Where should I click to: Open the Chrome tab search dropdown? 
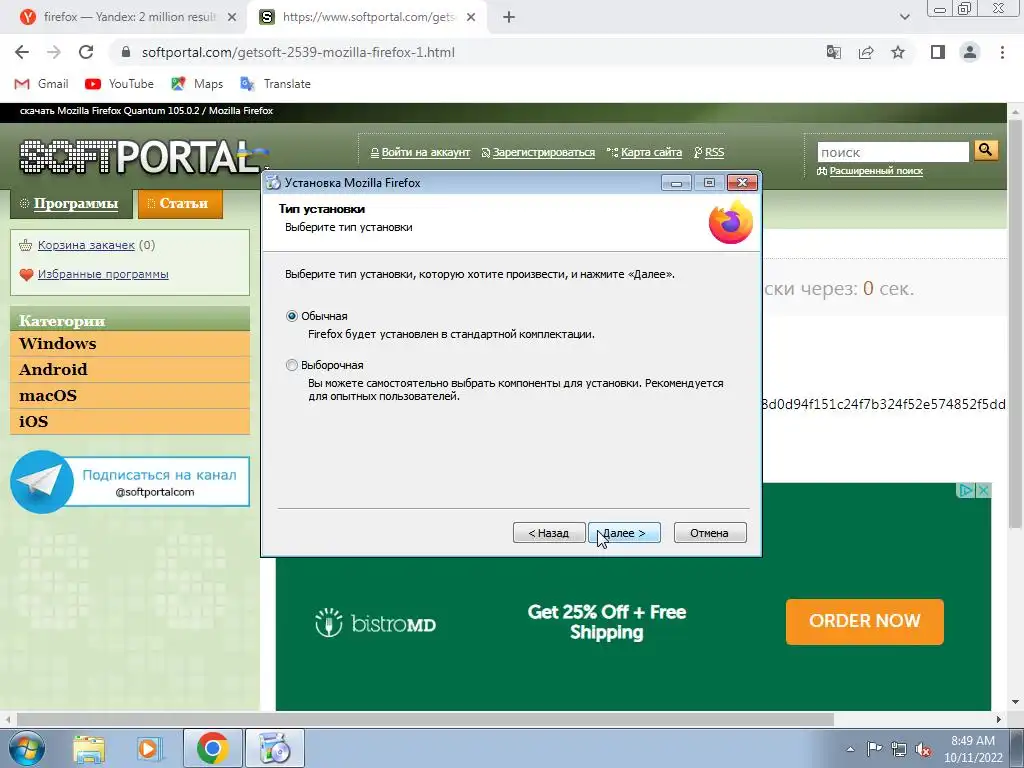904,17
